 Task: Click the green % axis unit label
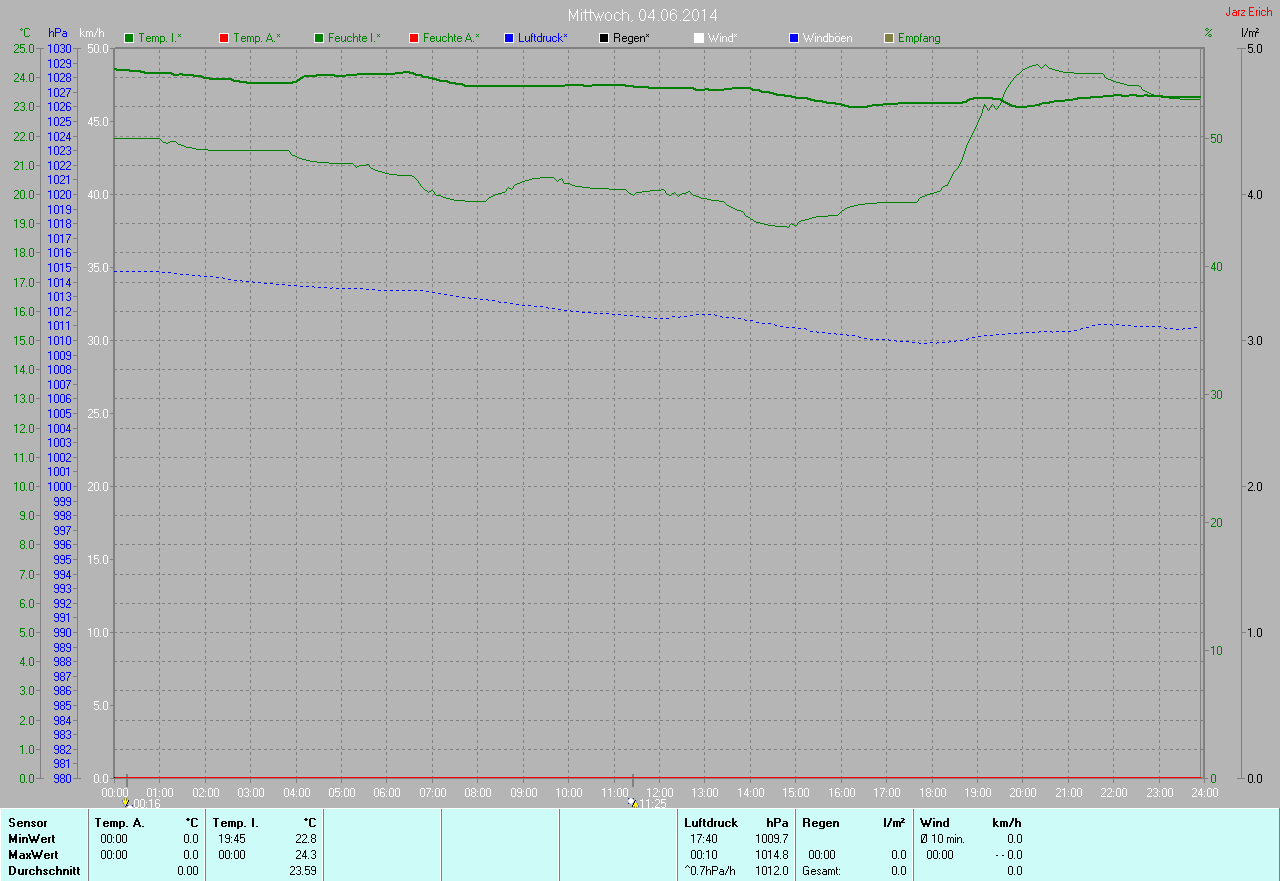point(1208,33)
